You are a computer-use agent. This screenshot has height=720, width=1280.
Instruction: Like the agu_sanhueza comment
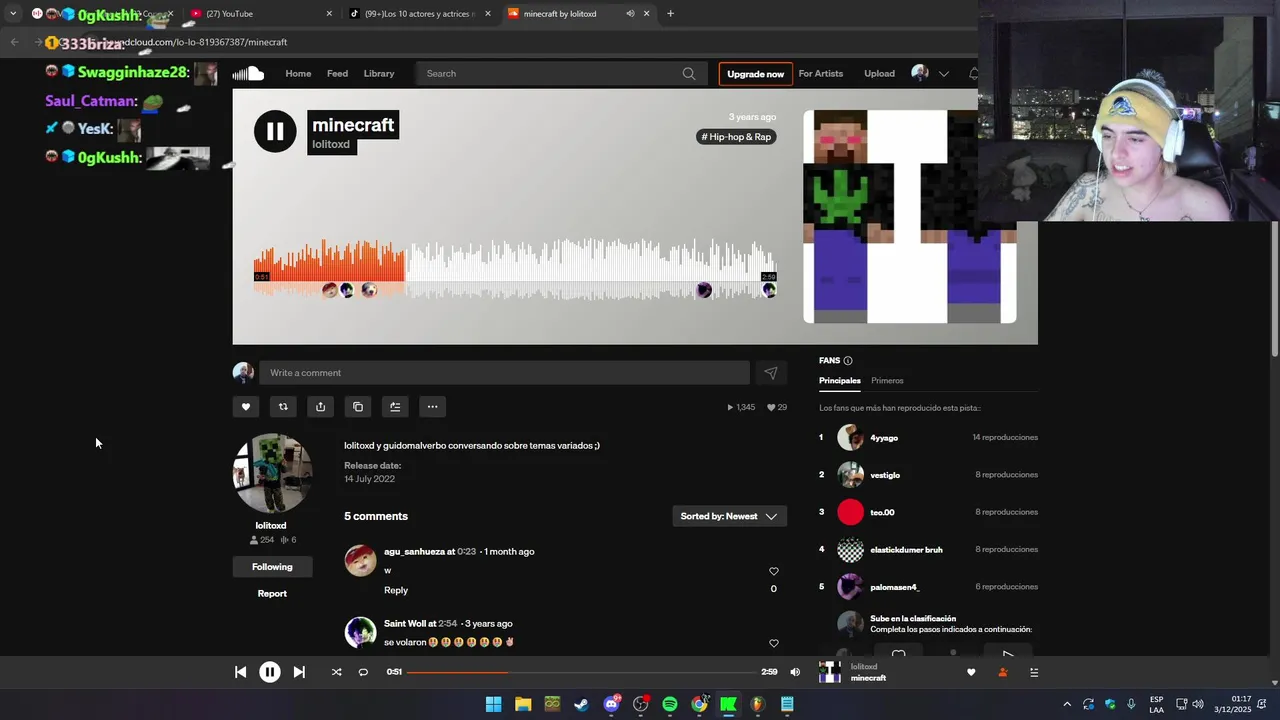[x=773, y=572]
